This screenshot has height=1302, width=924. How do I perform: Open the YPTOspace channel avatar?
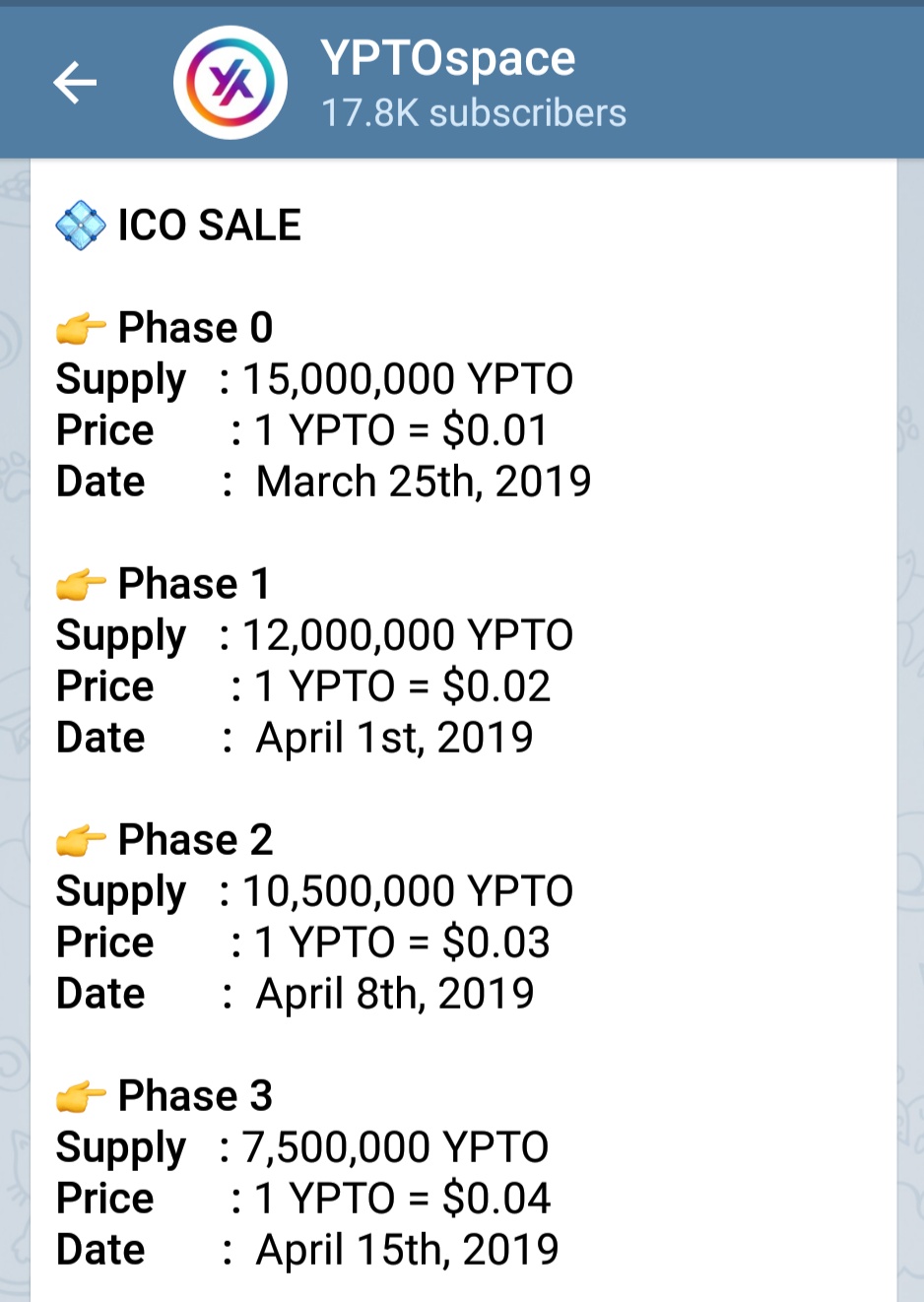[231, 83]
